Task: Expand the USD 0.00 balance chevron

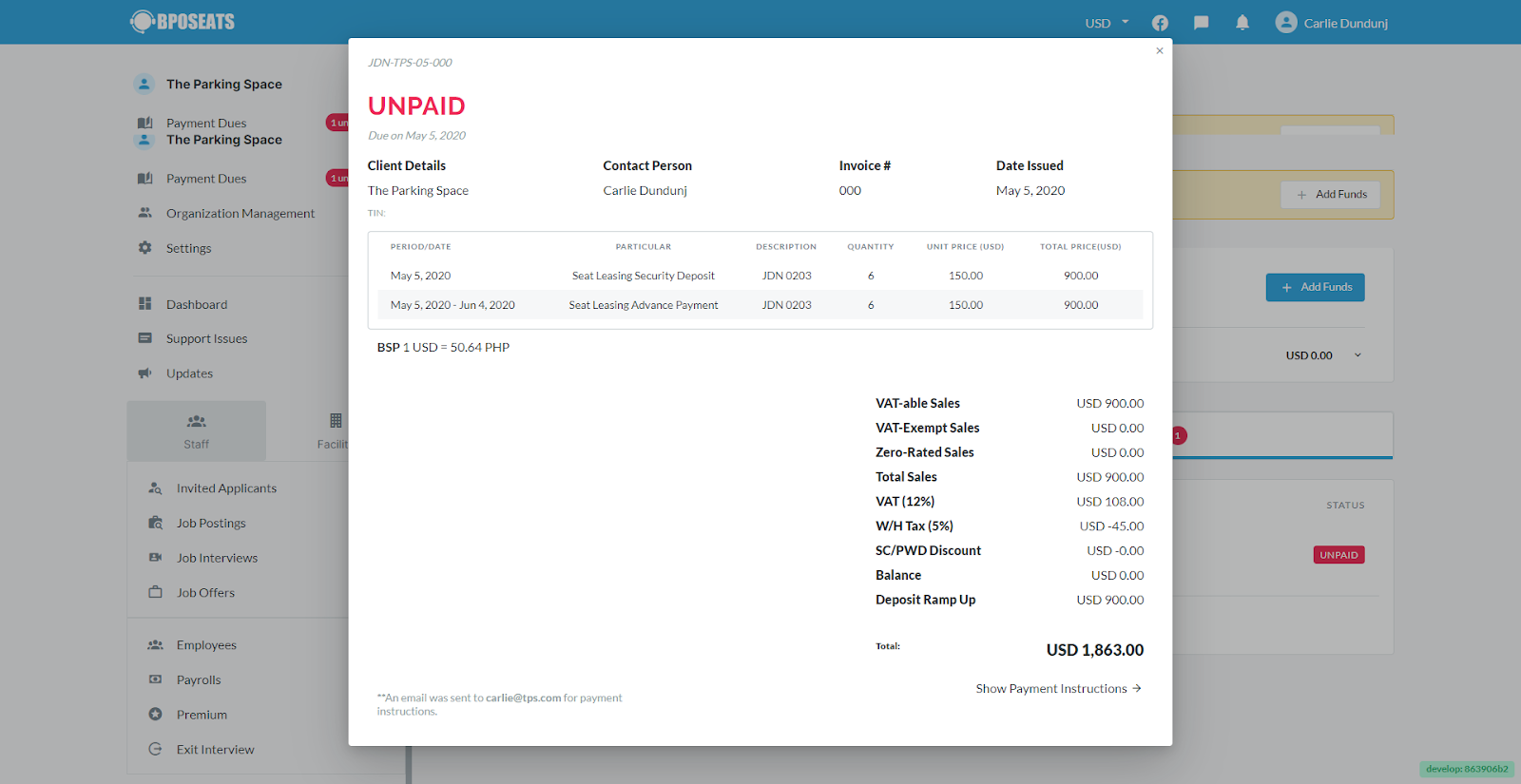Action: click(x=1357, y=355)
